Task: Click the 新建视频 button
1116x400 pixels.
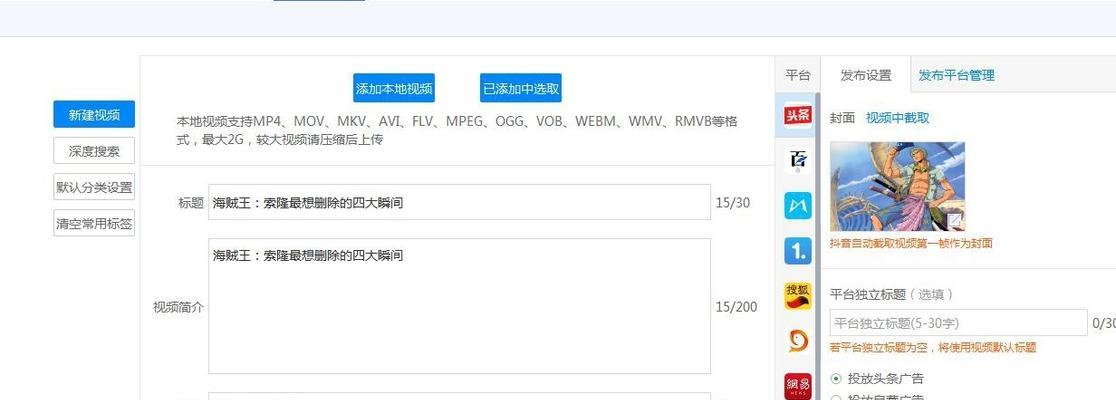Action: [94, 115]
